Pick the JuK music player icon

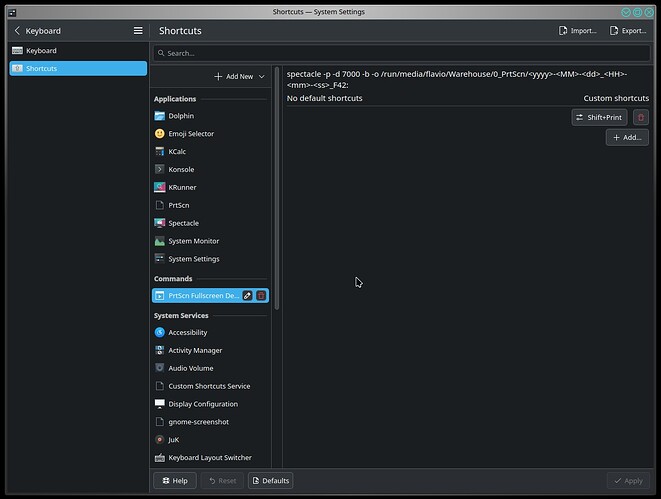coord(159,440)
